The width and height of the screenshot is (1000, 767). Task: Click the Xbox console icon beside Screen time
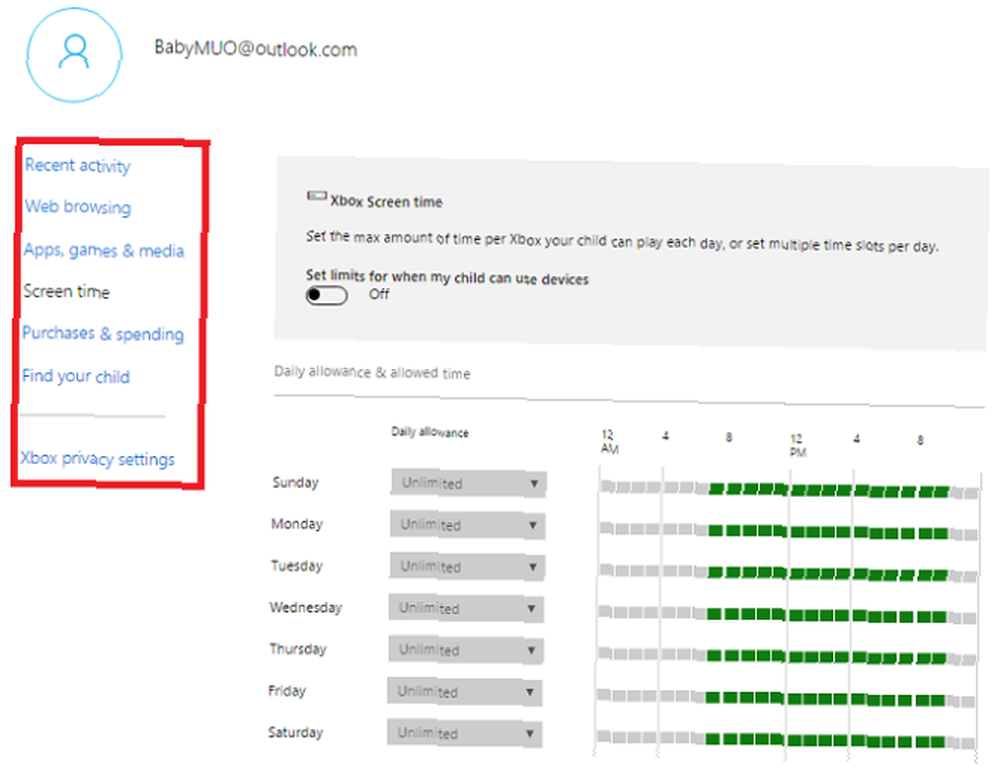tap(316, 196)
